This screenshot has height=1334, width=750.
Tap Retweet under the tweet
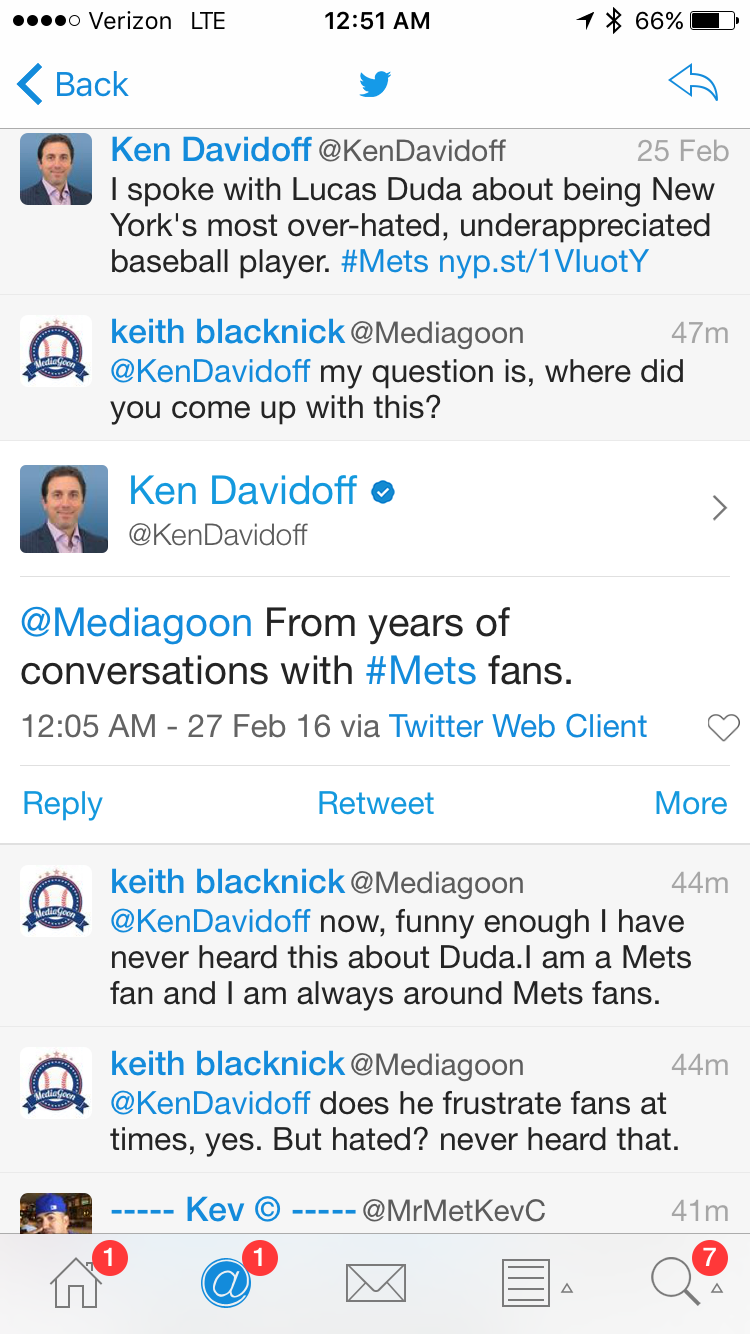(x=375, y=803)
